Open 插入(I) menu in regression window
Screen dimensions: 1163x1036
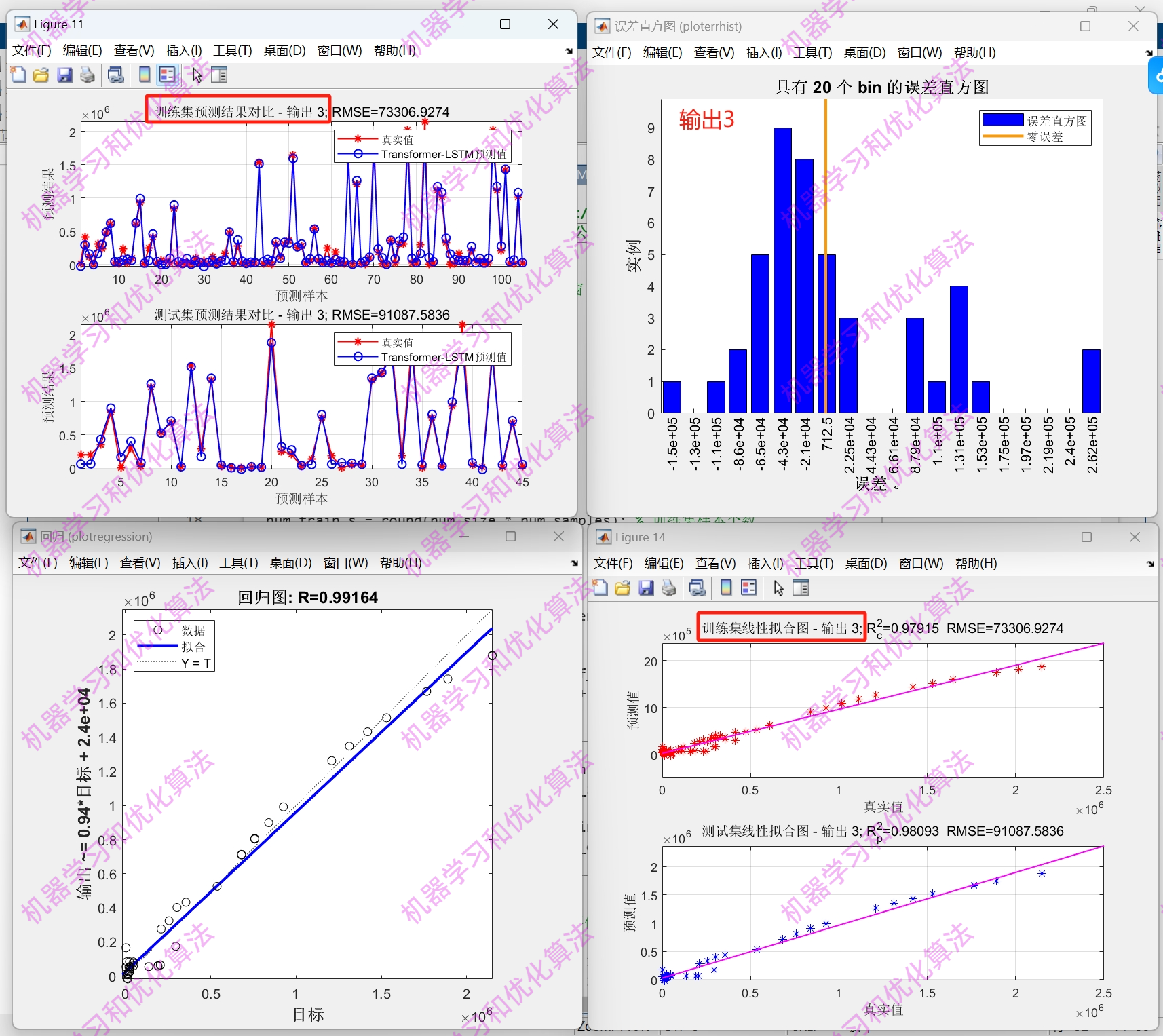coord(190,563)
